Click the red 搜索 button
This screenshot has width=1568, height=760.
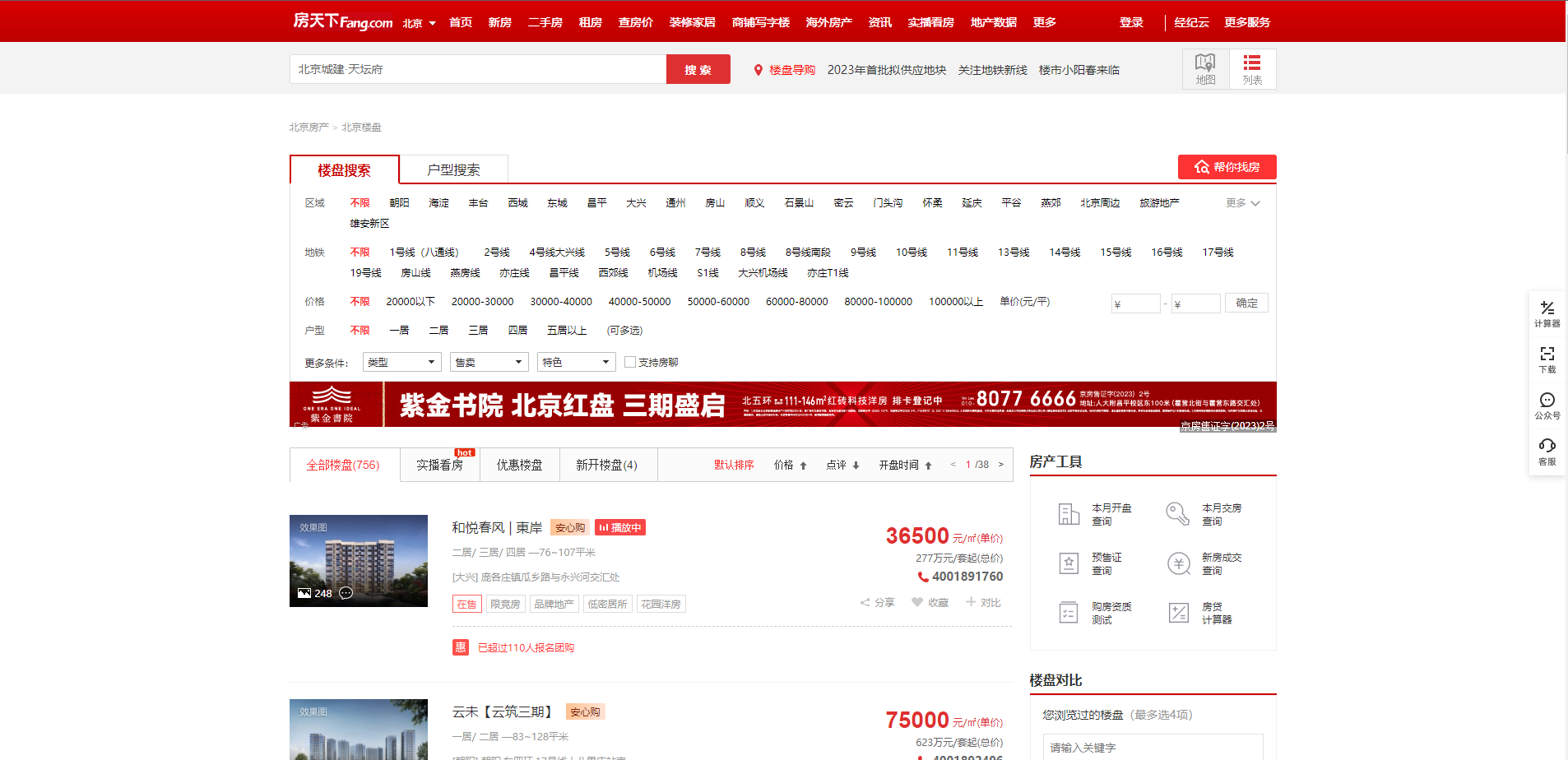point(698,70)
